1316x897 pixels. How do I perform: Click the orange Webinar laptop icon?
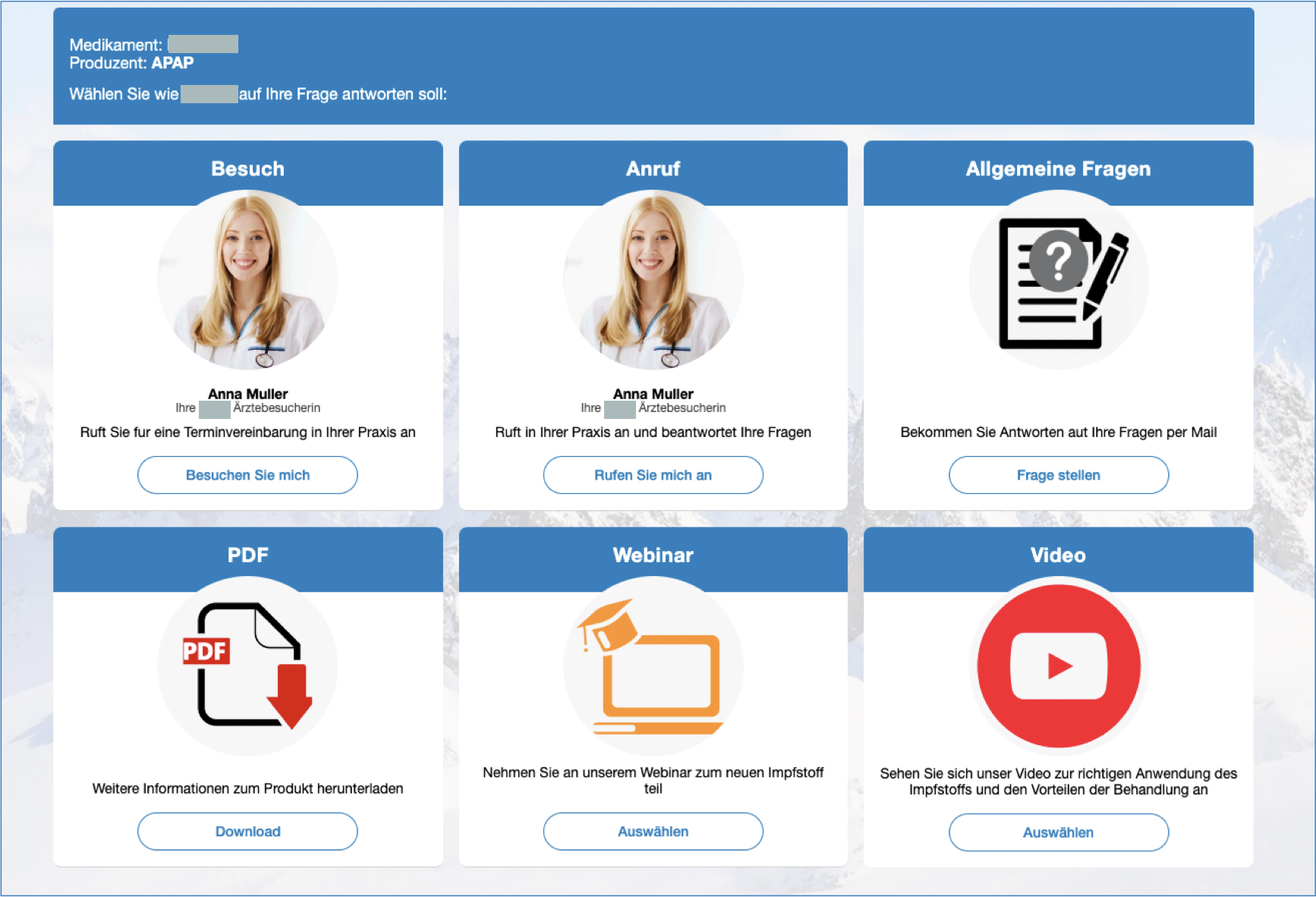pos(653,666)
